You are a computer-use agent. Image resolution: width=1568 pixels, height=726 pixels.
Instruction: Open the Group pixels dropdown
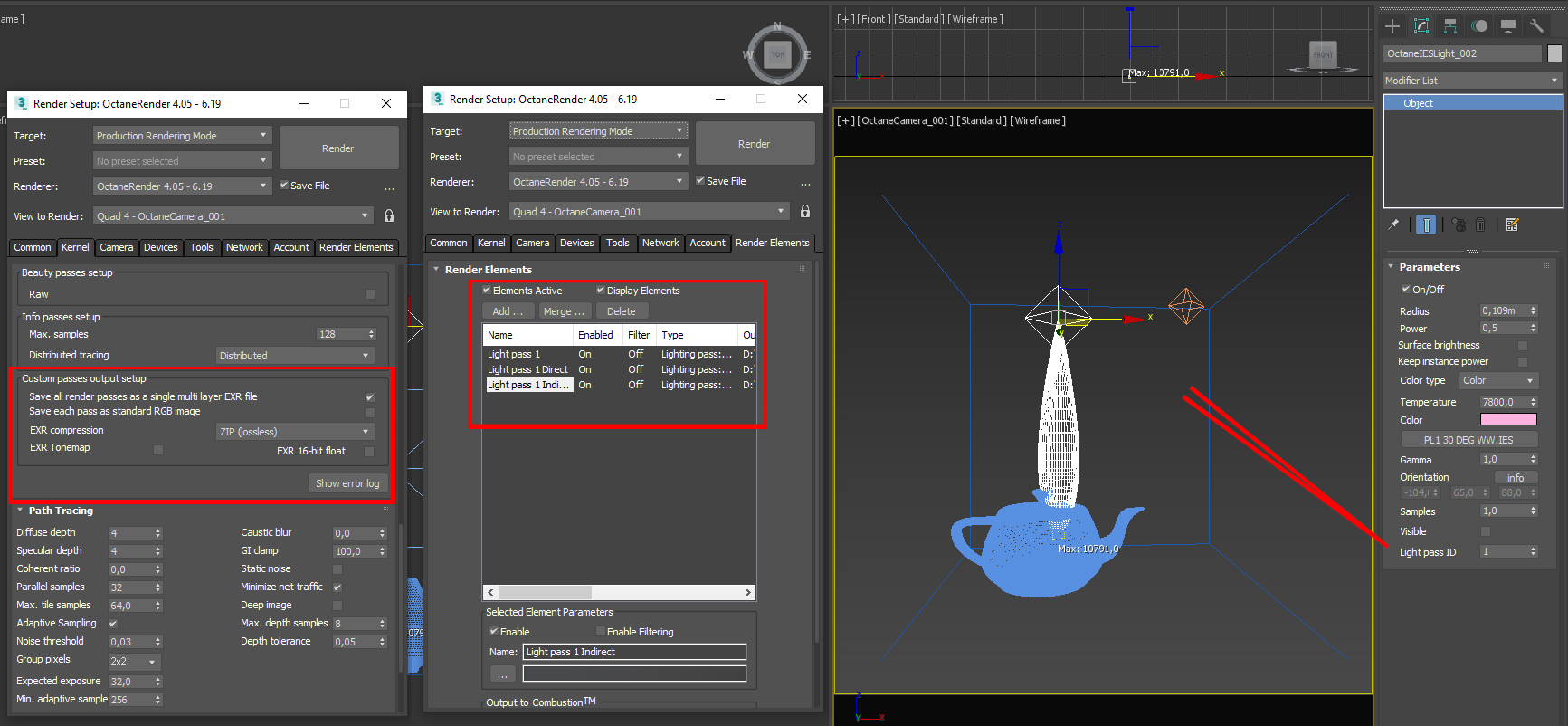134,662
